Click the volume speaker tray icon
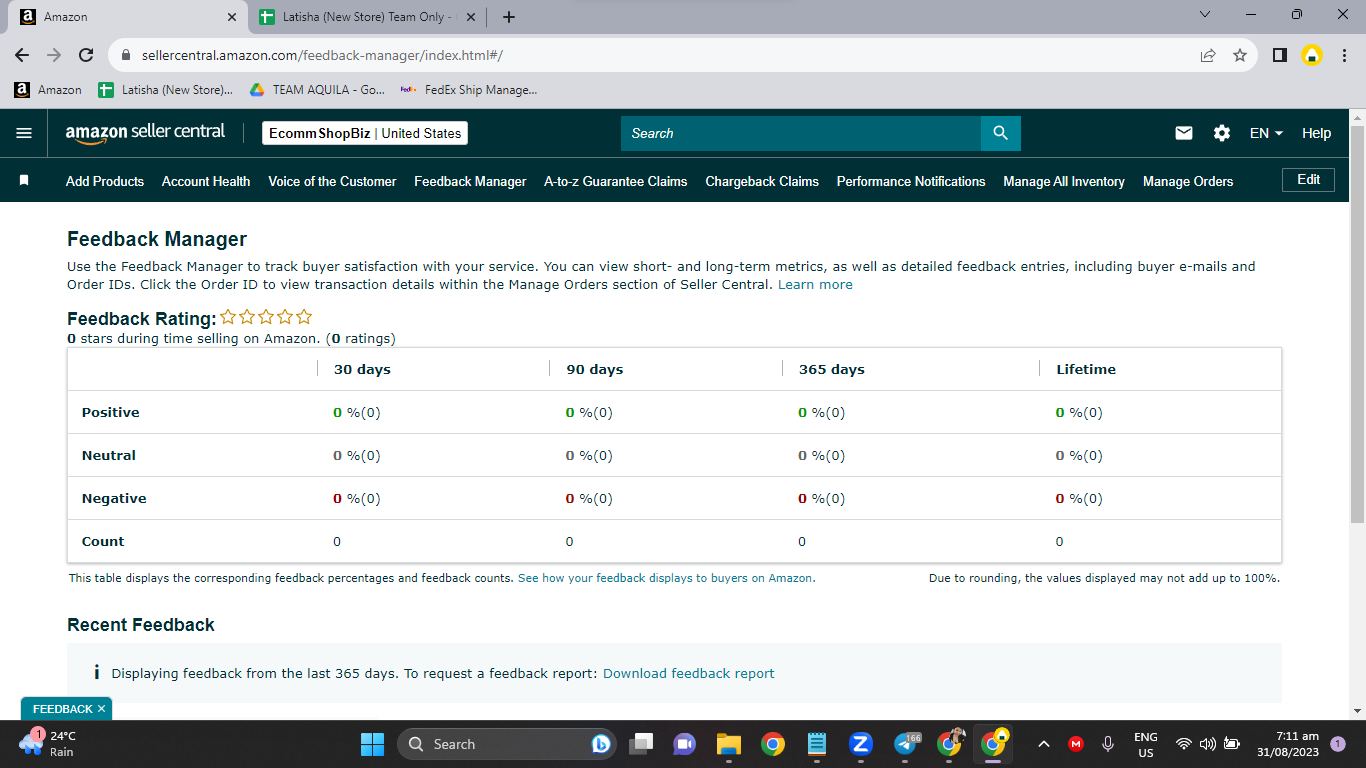 (1207, 744)
